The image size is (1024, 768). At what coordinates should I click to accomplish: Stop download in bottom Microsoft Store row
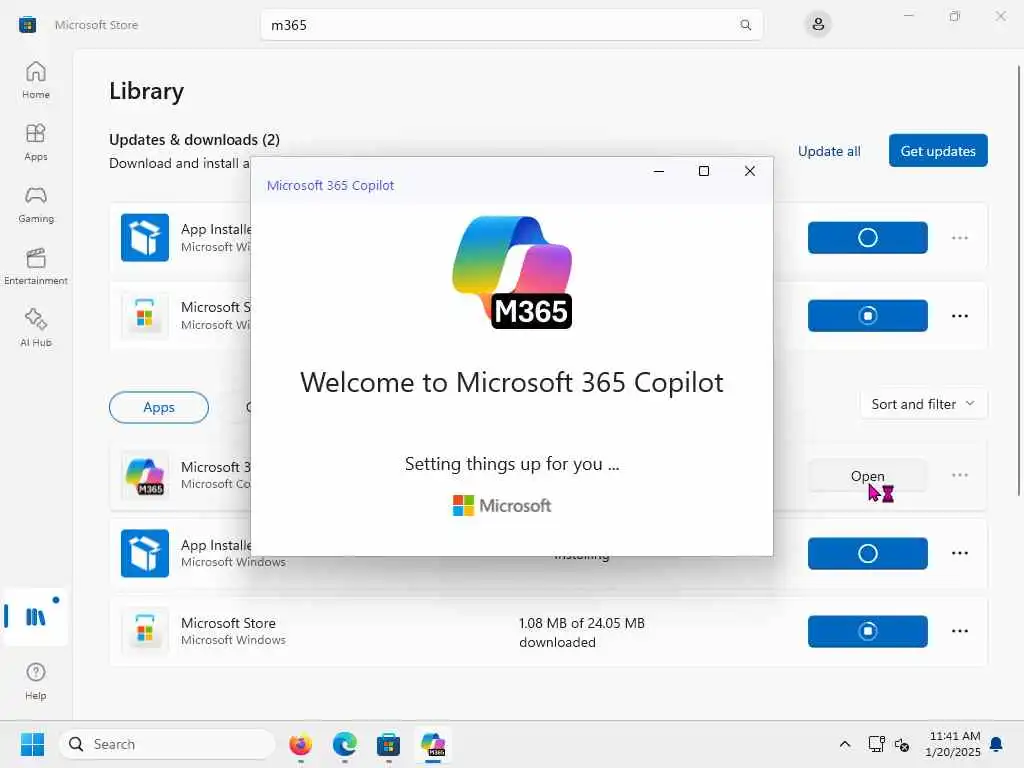click(867, 631)
